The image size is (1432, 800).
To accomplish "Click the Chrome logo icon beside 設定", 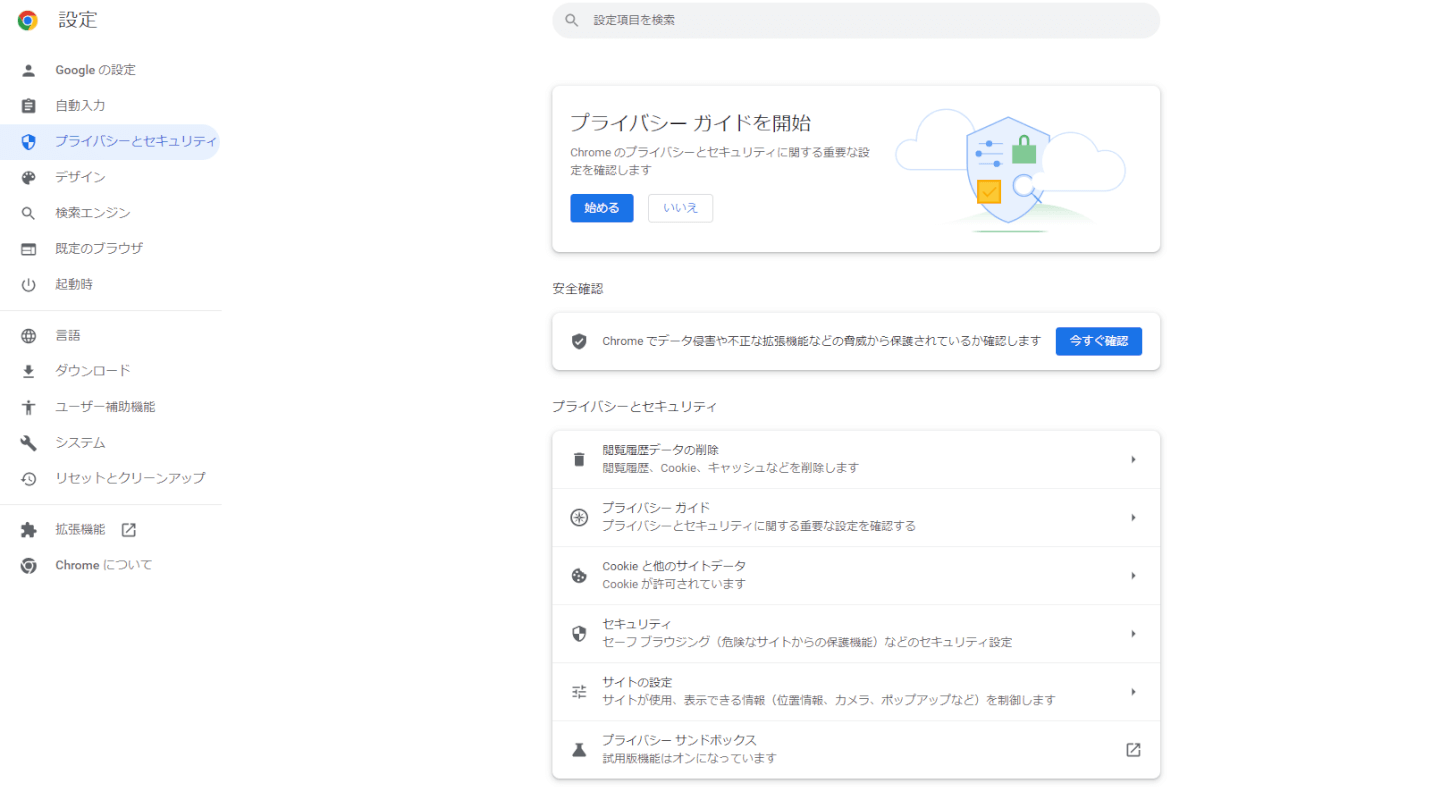I will (x=28, y=20).
